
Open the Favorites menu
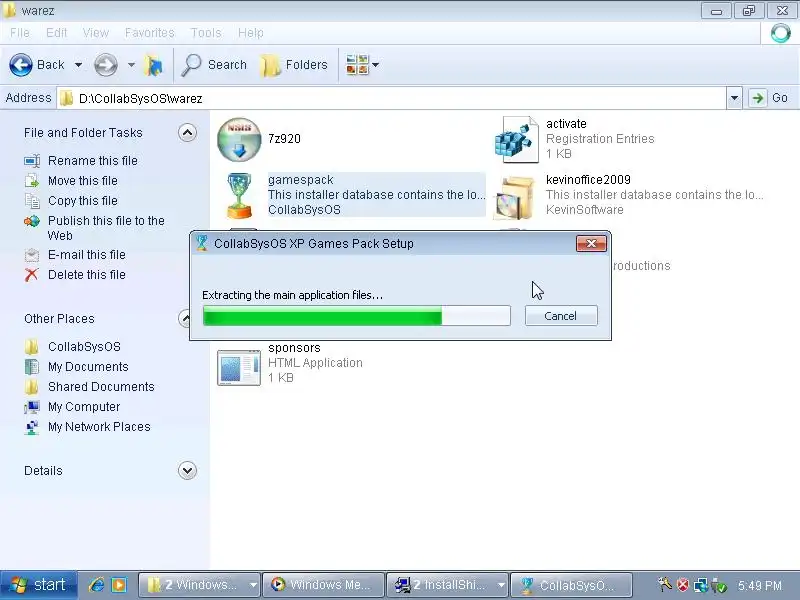[149, 33]
